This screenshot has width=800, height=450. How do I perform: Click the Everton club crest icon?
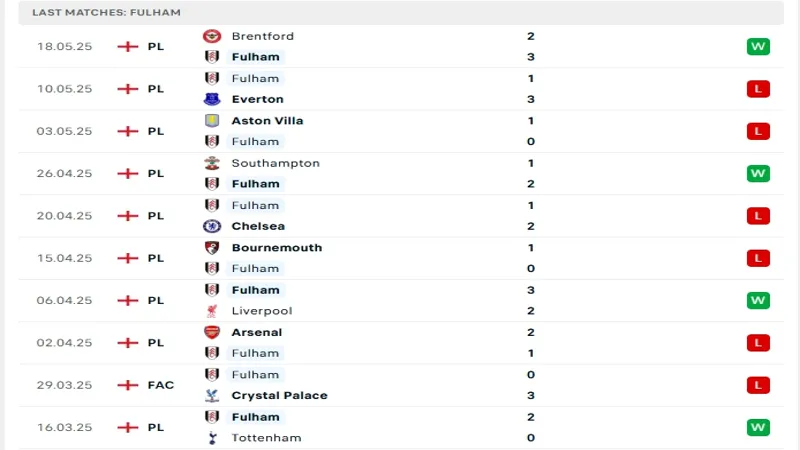(212, 99)
